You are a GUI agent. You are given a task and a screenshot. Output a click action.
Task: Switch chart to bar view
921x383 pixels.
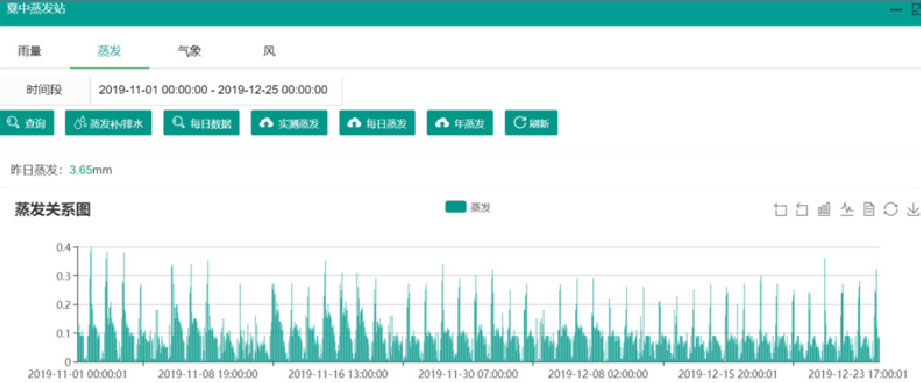click(x=824, y=209)
